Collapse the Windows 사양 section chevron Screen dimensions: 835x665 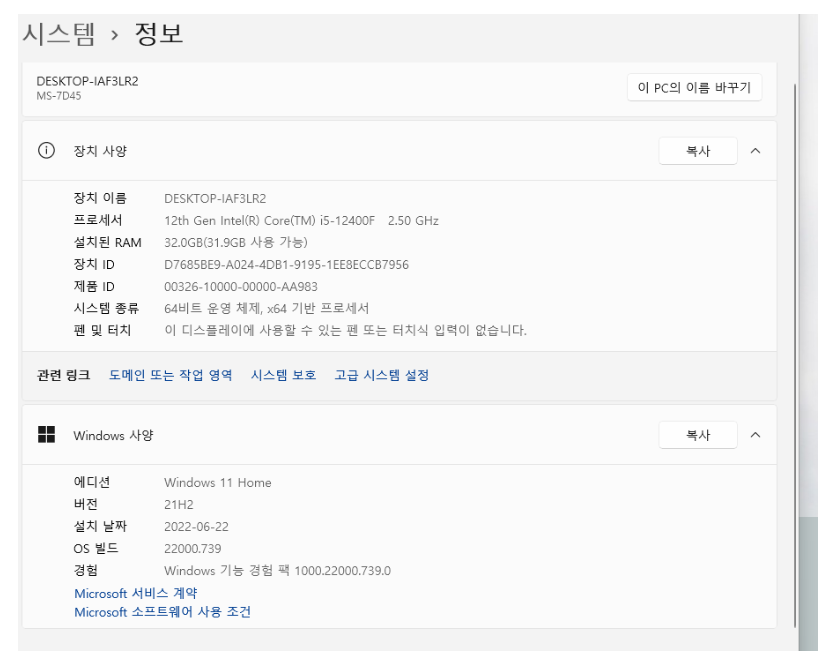(x=755, y=435)
